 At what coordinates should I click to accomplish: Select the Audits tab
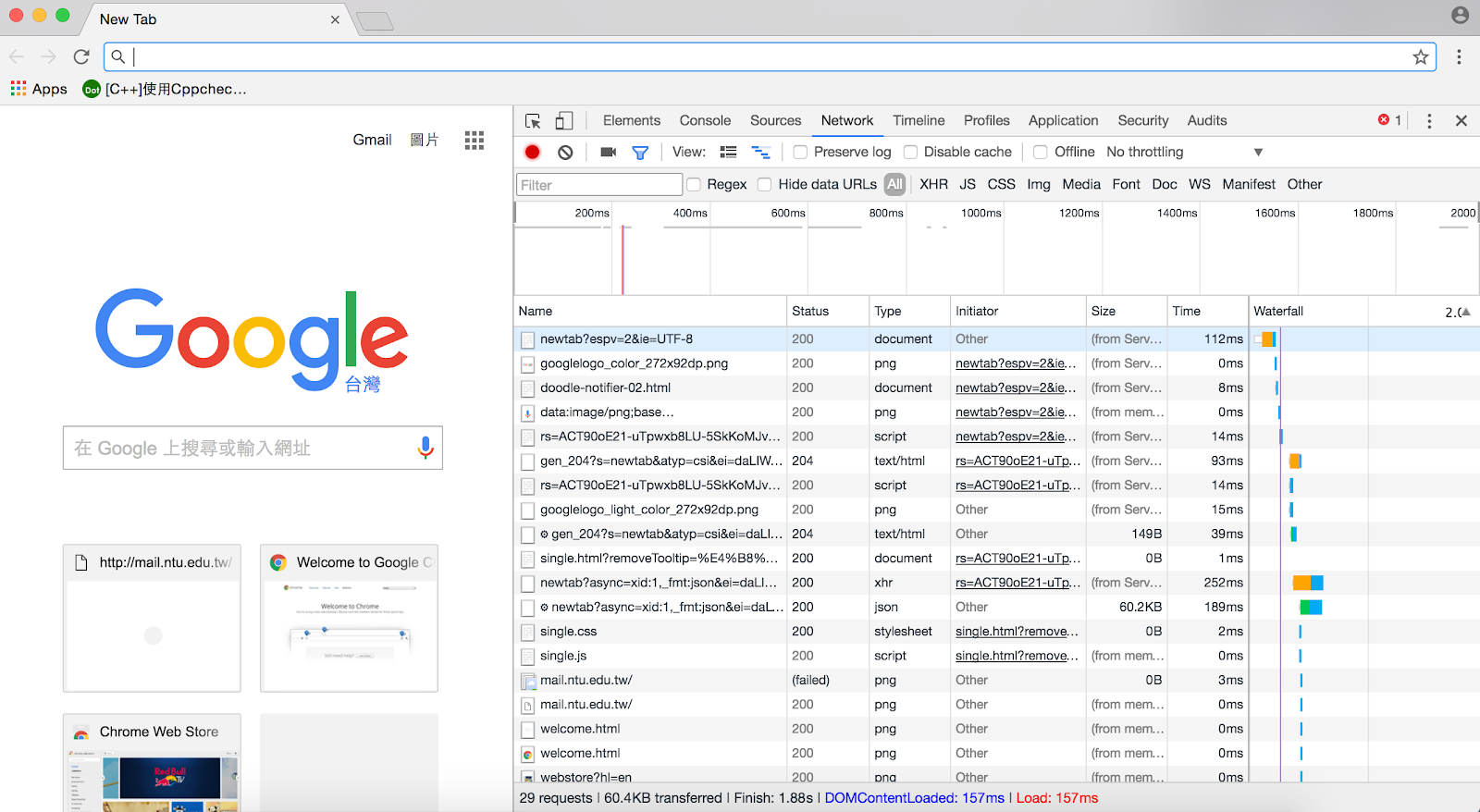(1207, 121)
